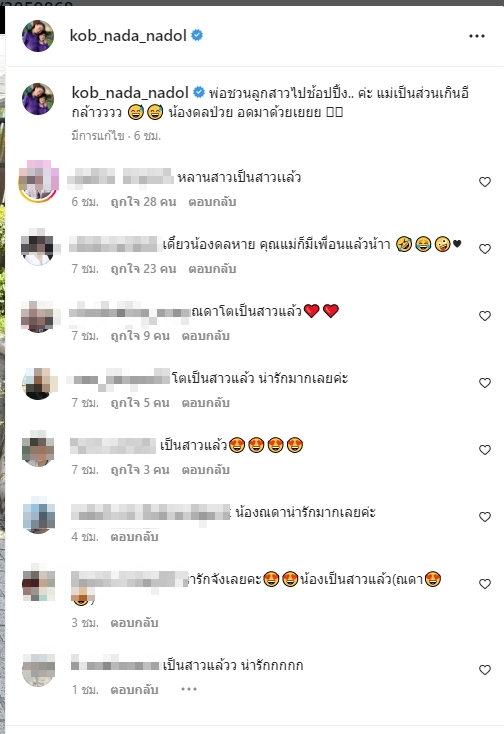The image size is (504, 734).
Task: Like the comment 'หลานสาวเป็นสาวแล้ว'
Action: (485, 182)
